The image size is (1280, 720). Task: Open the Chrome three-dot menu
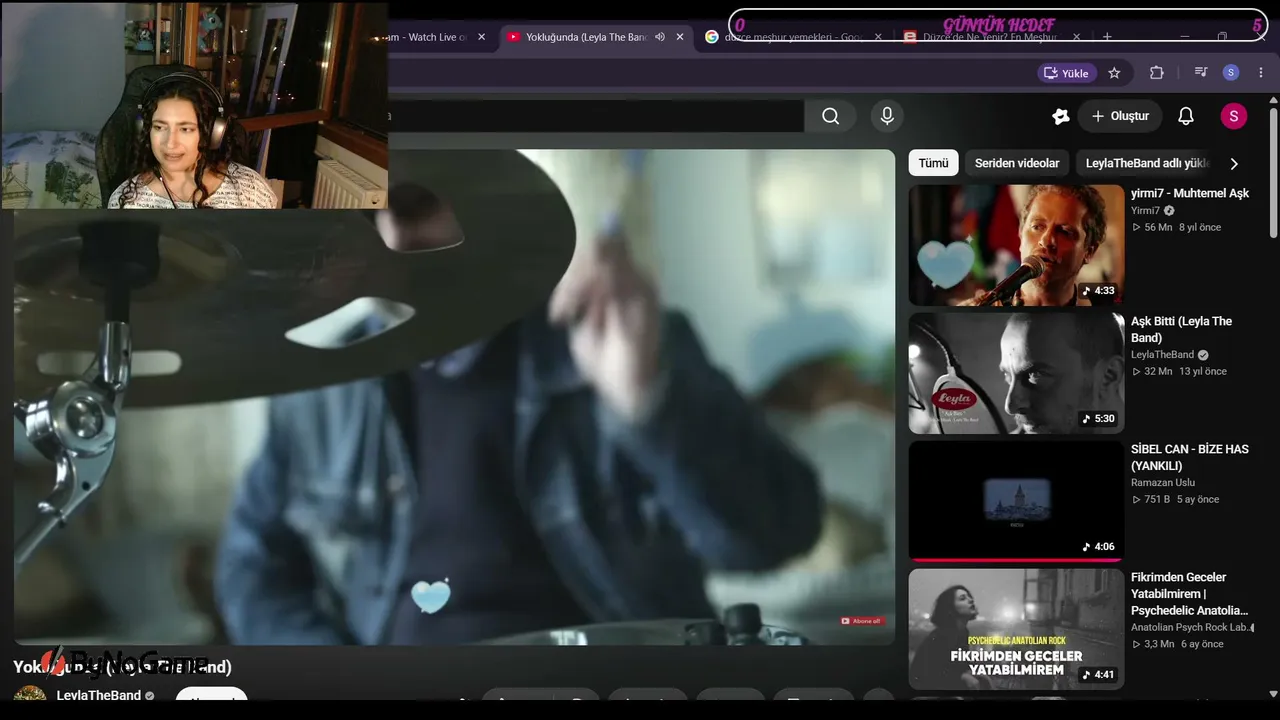(1261, 73)
